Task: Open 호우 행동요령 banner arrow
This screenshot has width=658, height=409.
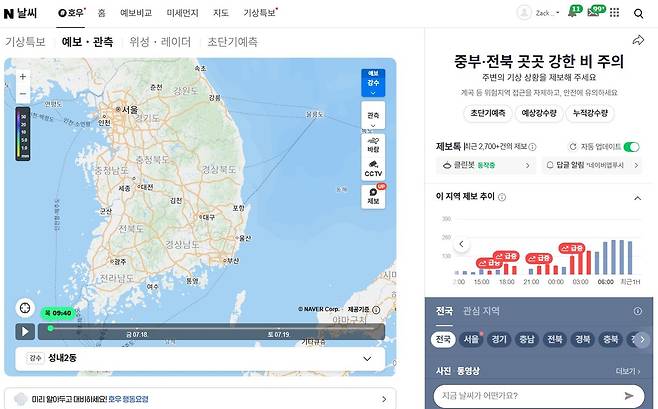Action: [384, 399]
